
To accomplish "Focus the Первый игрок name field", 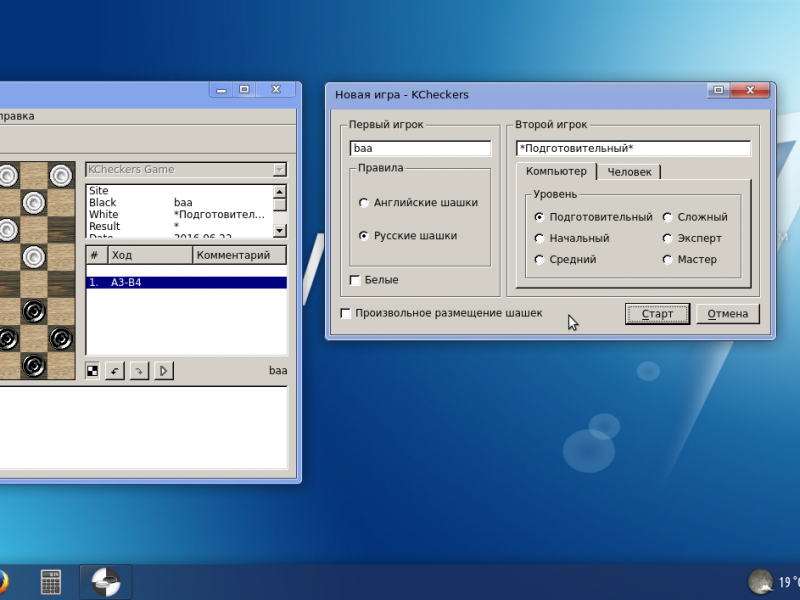I will 420,148.
